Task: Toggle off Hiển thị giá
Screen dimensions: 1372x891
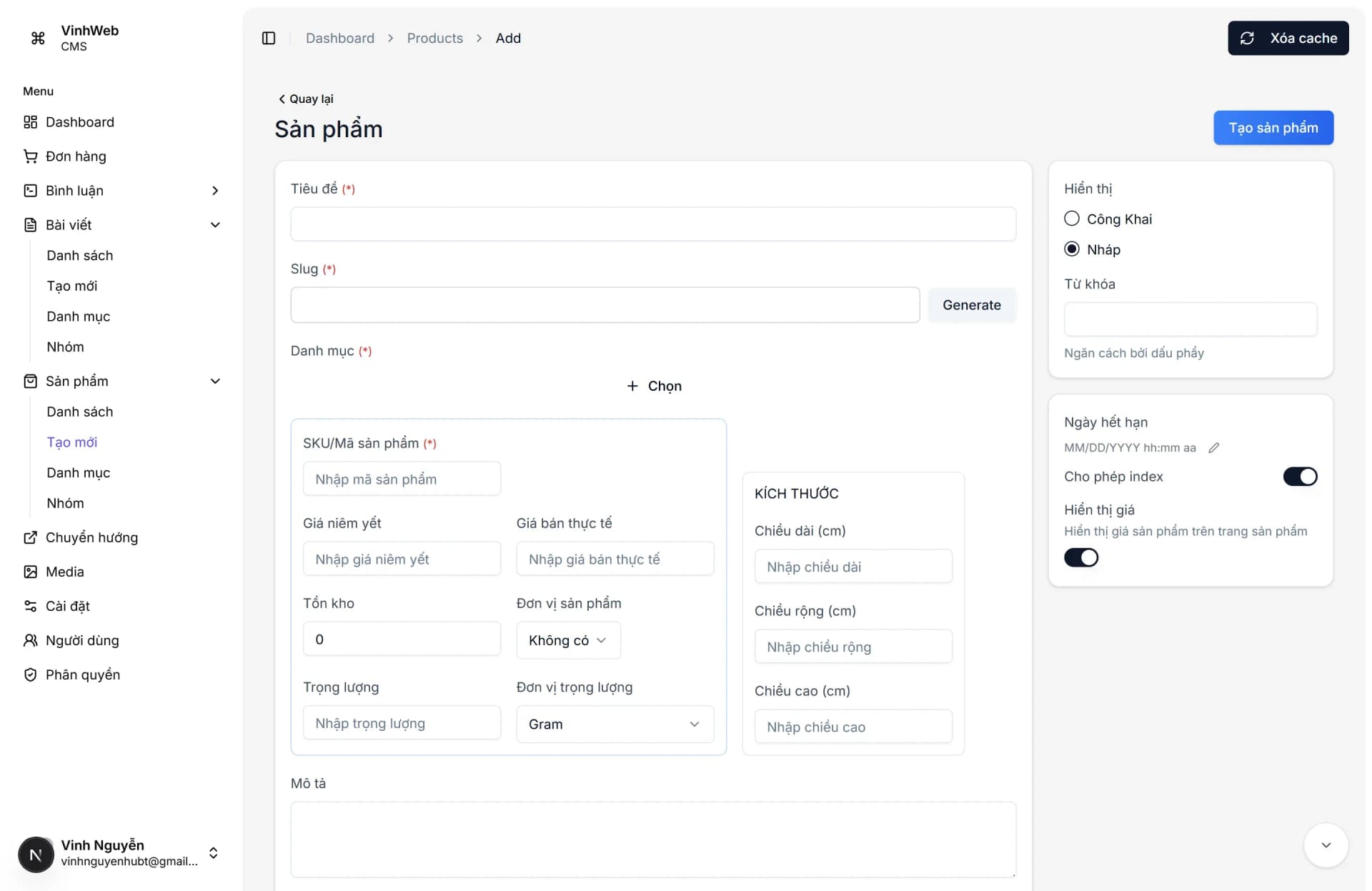Action: 1080,557
